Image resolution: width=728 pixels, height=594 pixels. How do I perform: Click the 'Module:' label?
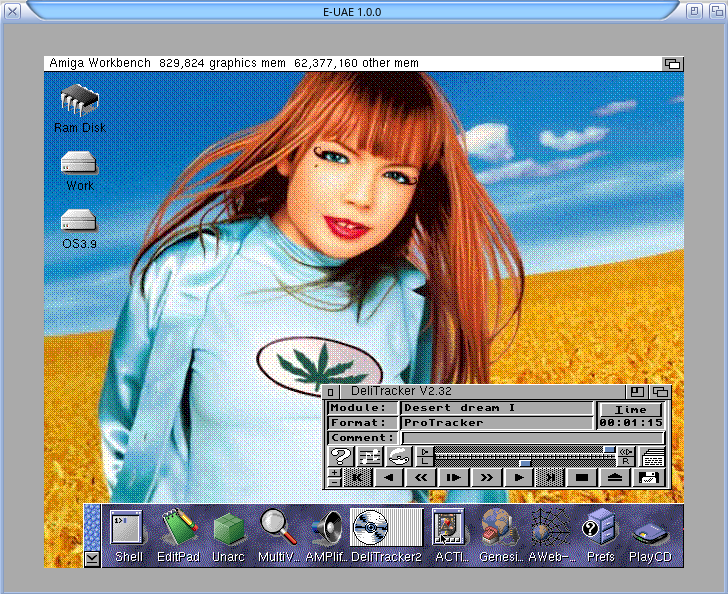pos(358,408)
